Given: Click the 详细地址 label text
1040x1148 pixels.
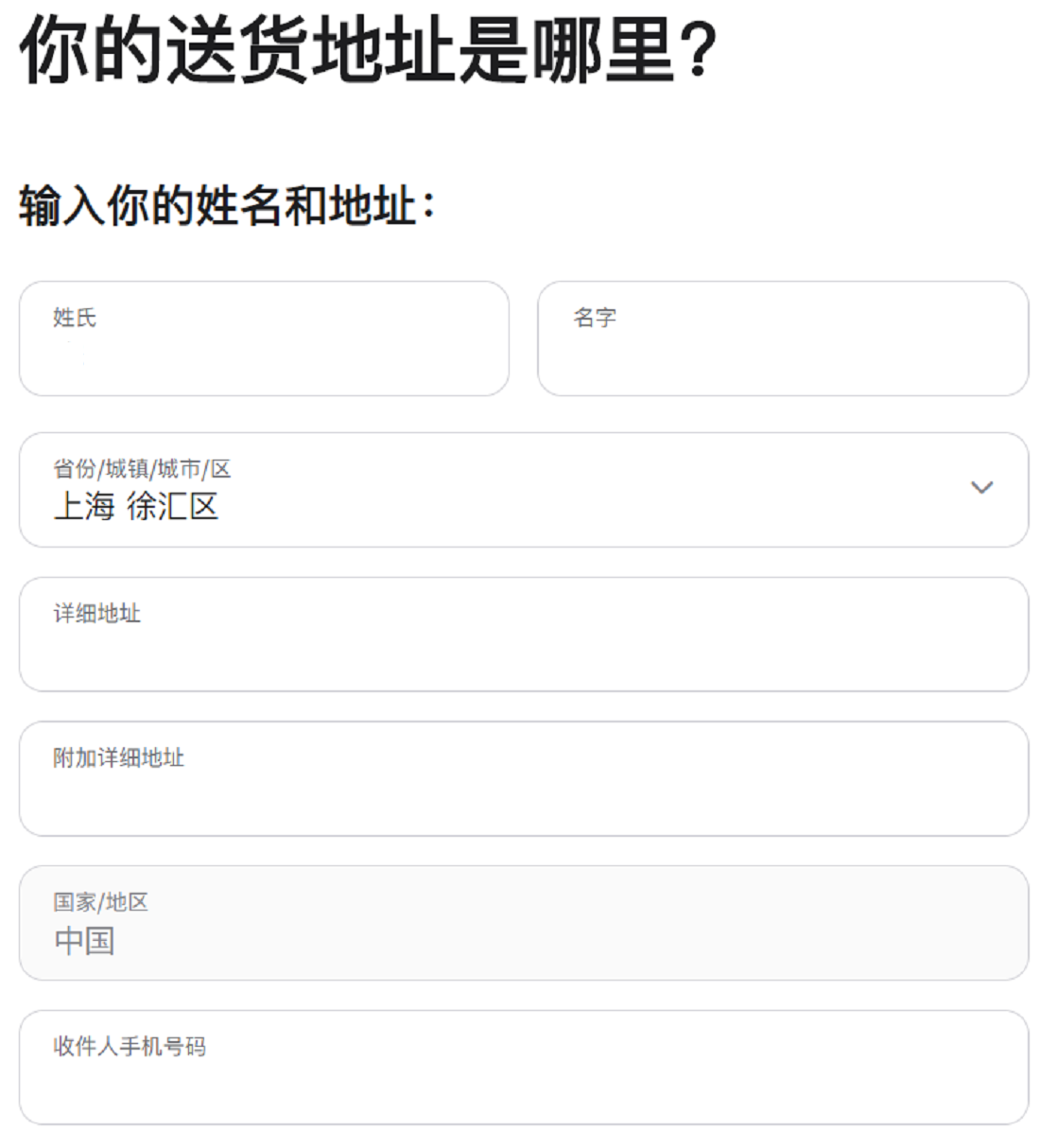Looking at the screenshot, I should click(96, 614).
